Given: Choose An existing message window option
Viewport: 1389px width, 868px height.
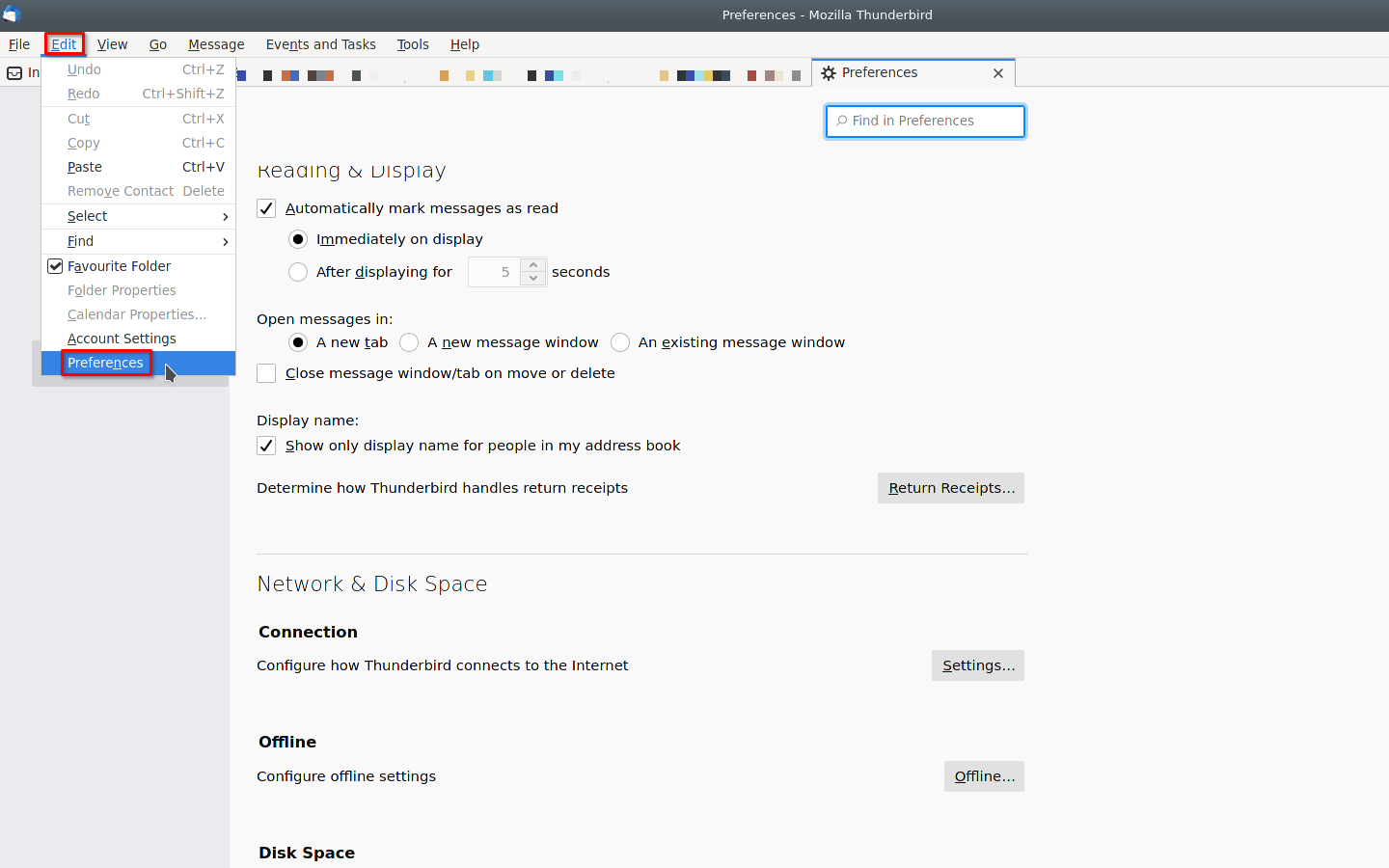Looking at the screenshot, I should (x=620, y=342).
